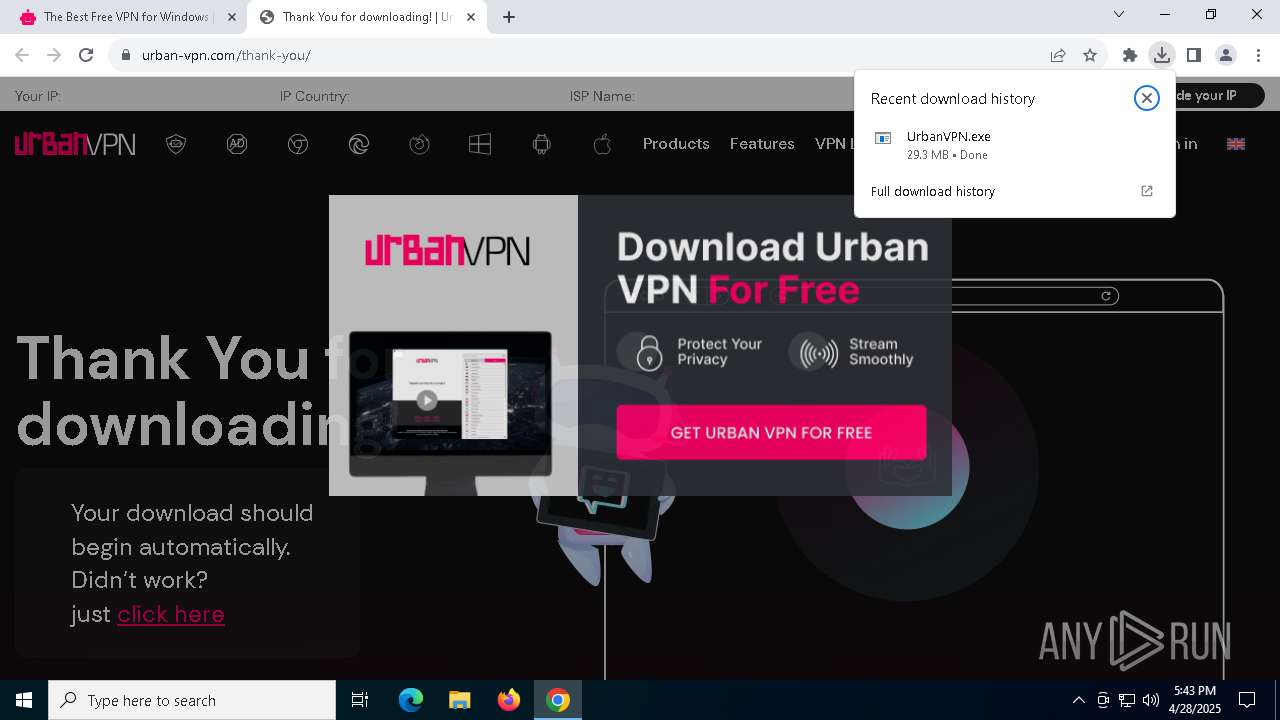Click the UrbanVPN.exe file icon
Image resolution: width=1280 pixels, height=720 pixels.
883,138
